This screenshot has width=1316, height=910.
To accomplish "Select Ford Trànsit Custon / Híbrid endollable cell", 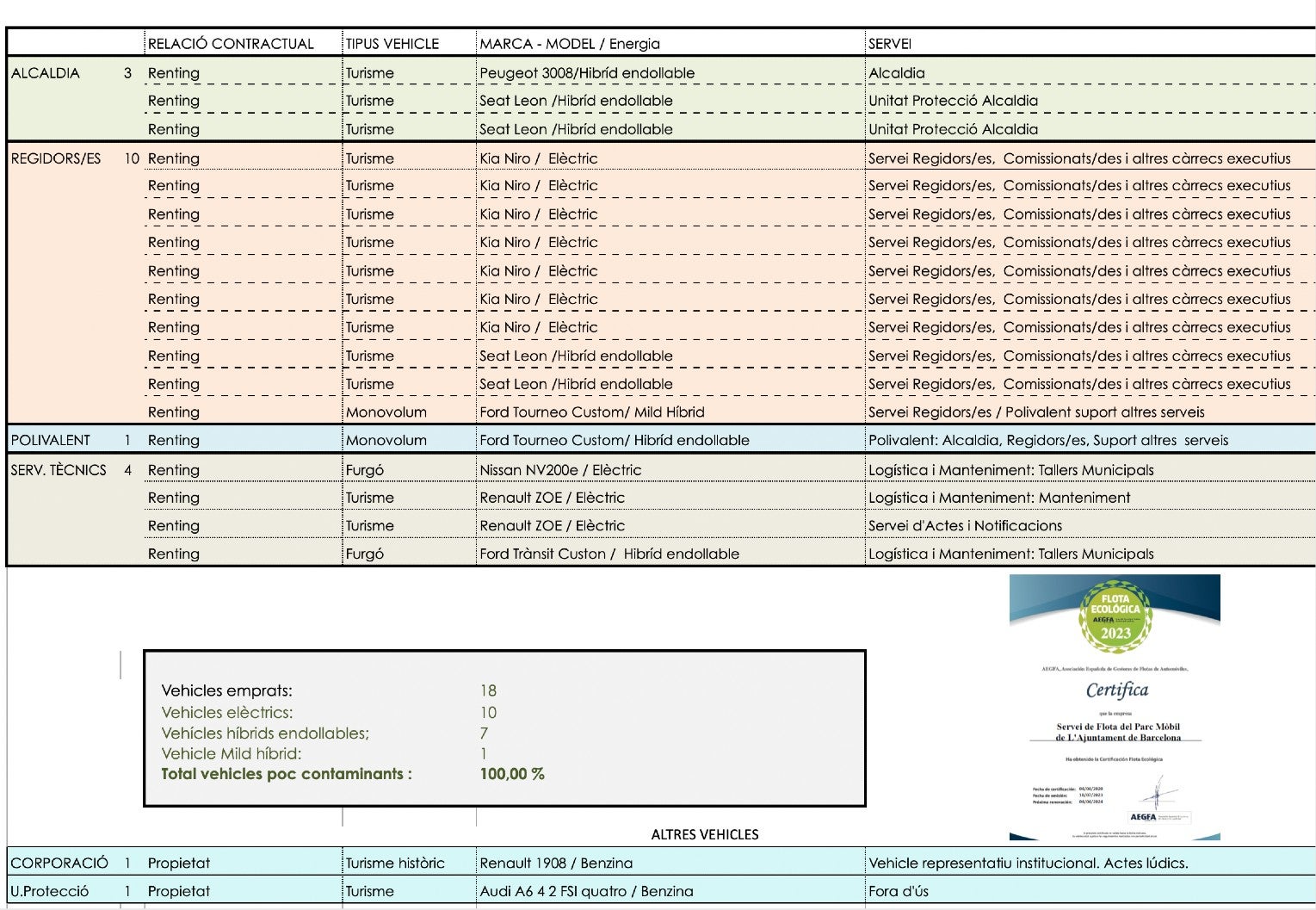I will click(x=609, y=554).
